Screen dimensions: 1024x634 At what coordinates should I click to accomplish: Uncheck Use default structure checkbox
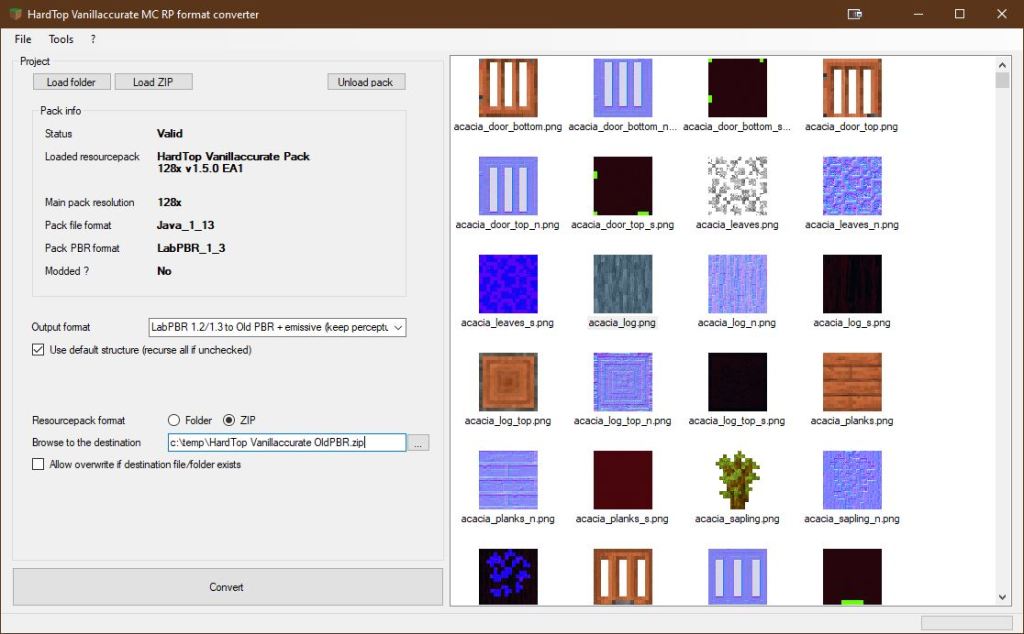coord(39,350)
